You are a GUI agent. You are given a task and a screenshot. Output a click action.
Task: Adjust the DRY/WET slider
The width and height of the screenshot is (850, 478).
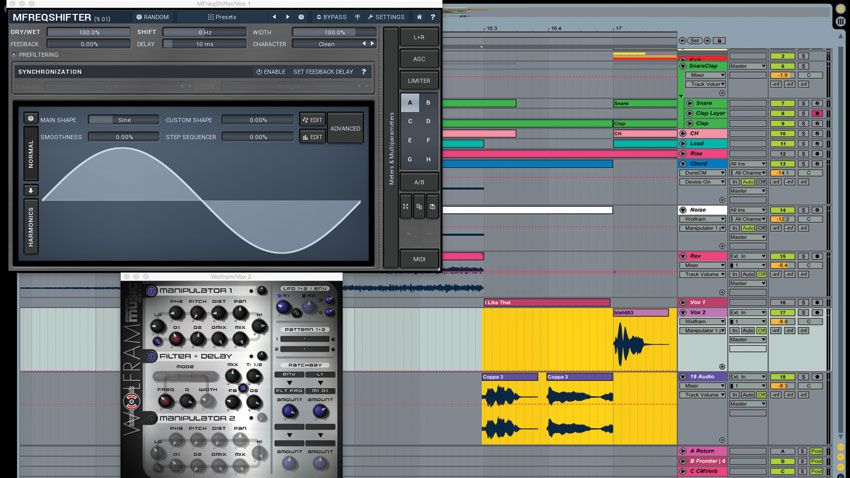point(89,32)
